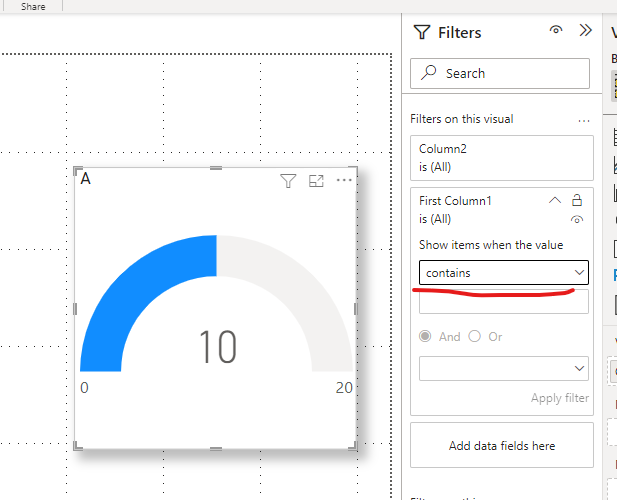Click the Share menu item
This screenshot has height=500, width=617.
point(33,6)
